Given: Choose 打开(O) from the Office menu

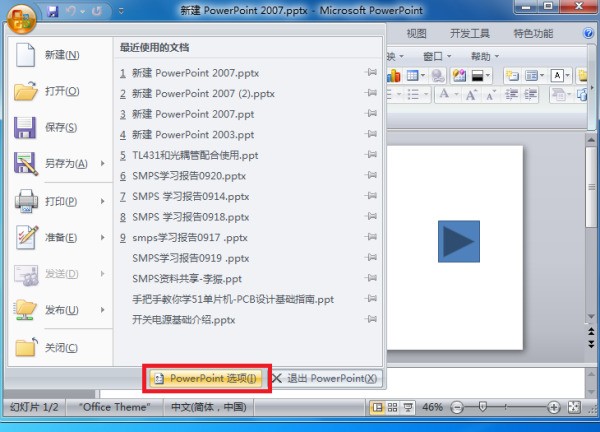Looking at the screenshot, I should coord(60,91).
